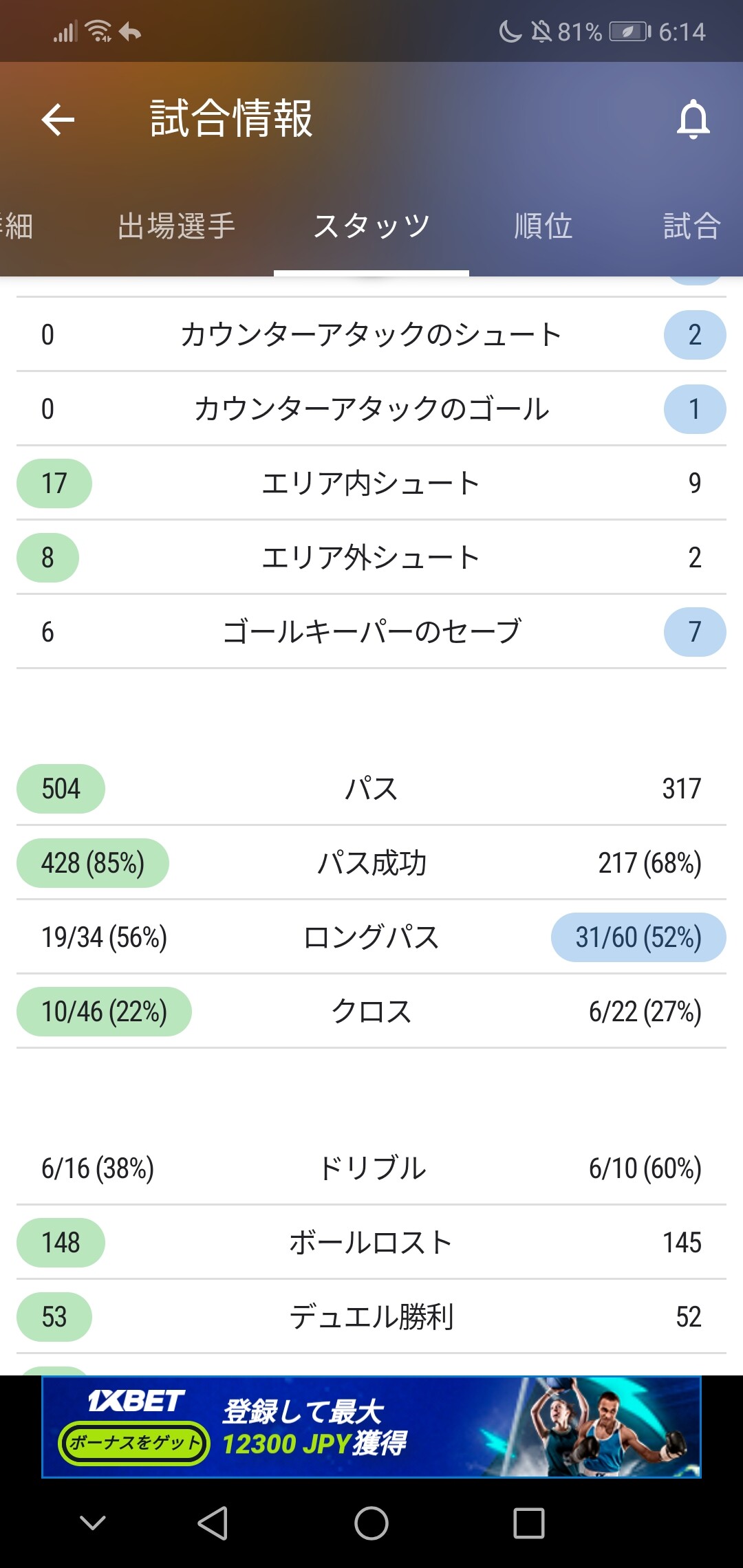Tap the ゴールキーパーのセーブ row label

coord(371,631)
